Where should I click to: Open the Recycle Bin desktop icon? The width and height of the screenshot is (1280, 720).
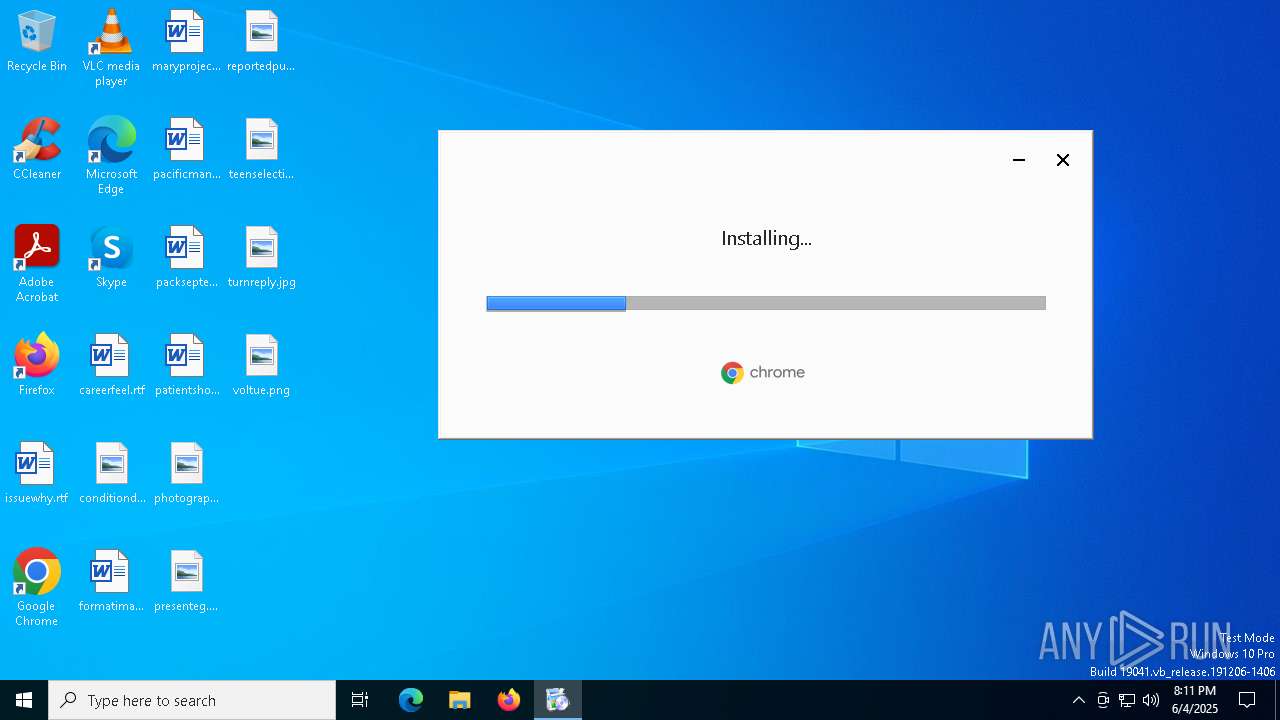pyautogui.click(x=37, y=42)
